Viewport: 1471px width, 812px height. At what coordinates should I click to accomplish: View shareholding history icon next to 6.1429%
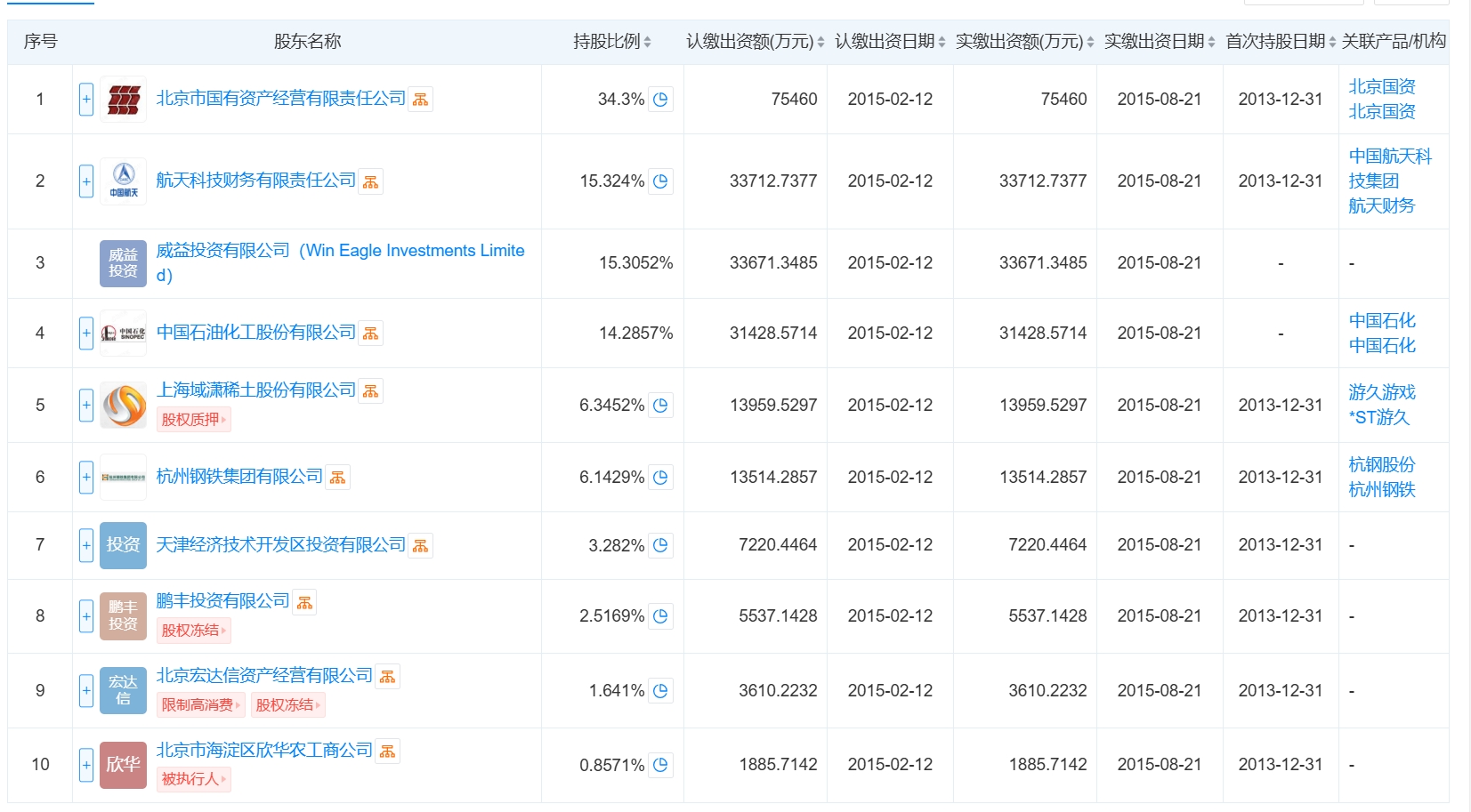[660, 478]
